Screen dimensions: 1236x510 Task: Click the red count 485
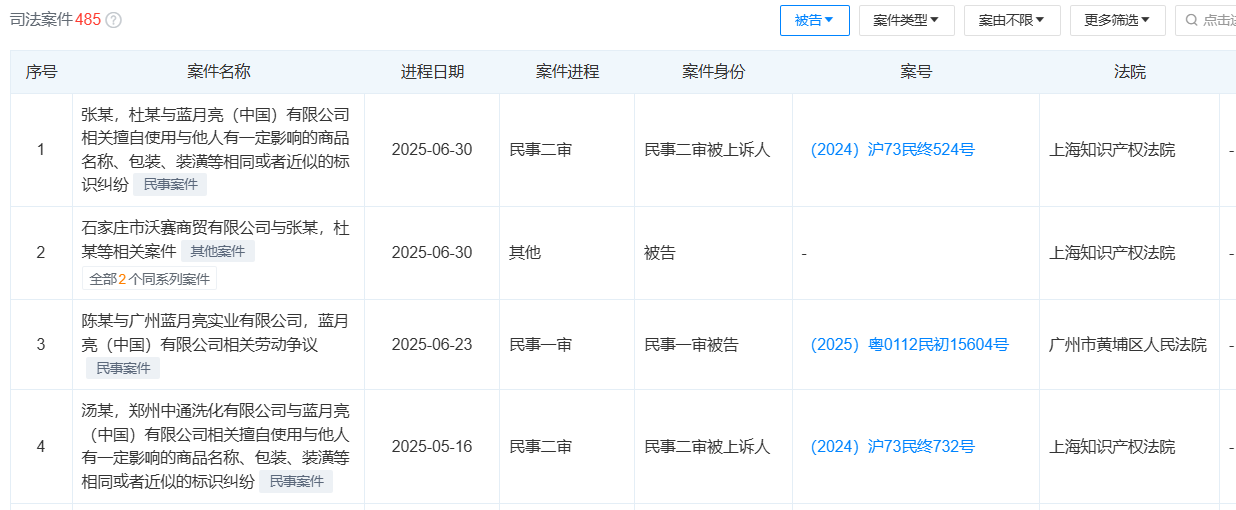[x=88, y=20]
